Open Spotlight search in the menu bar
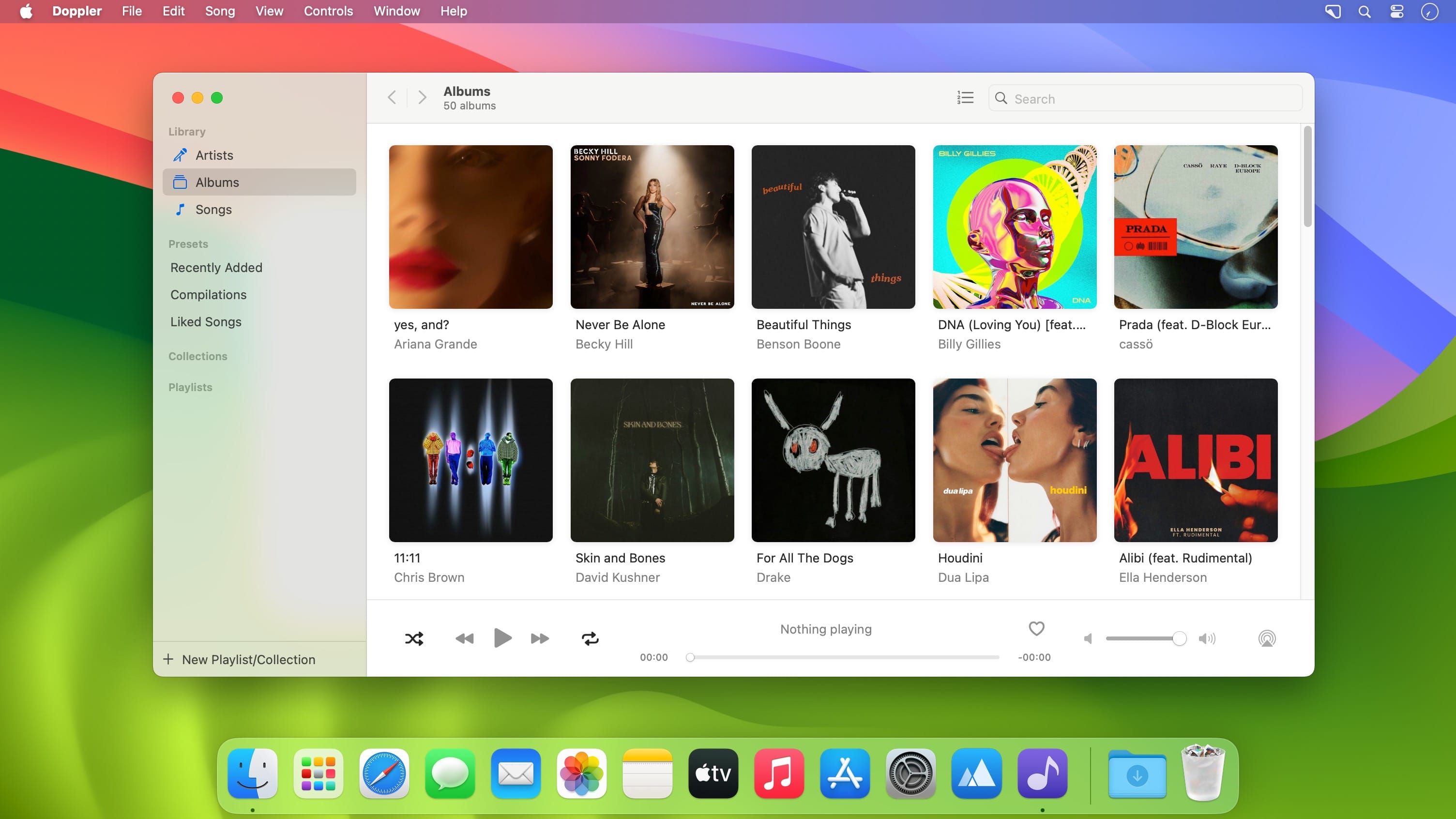 (x=1364, y=11)
